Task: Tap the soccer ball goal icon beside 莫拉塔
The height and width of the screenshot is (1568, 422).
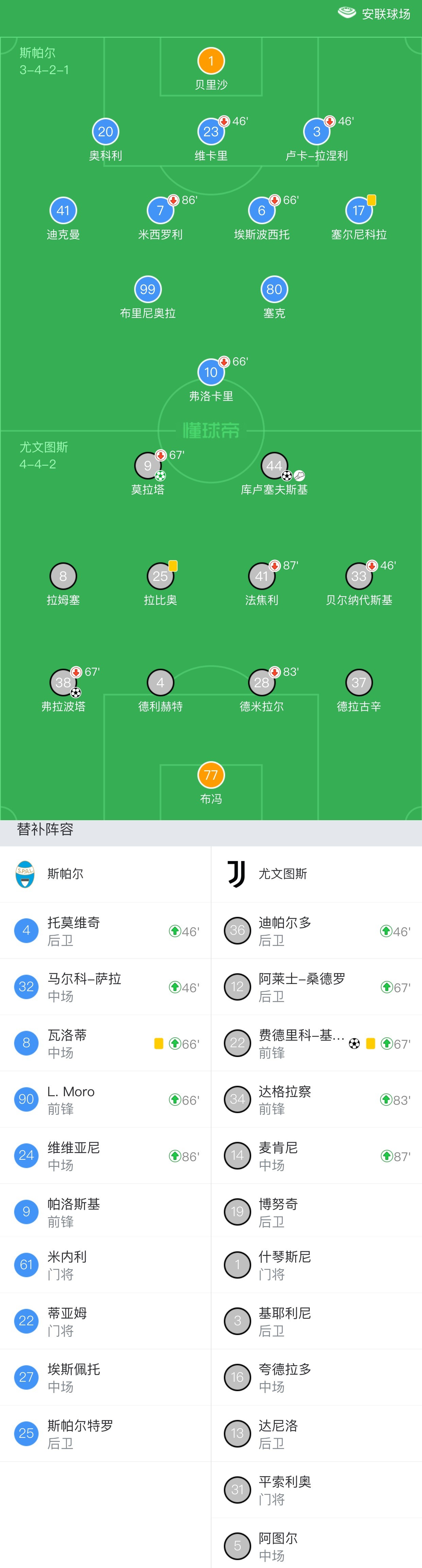Action: pos(160,476)
